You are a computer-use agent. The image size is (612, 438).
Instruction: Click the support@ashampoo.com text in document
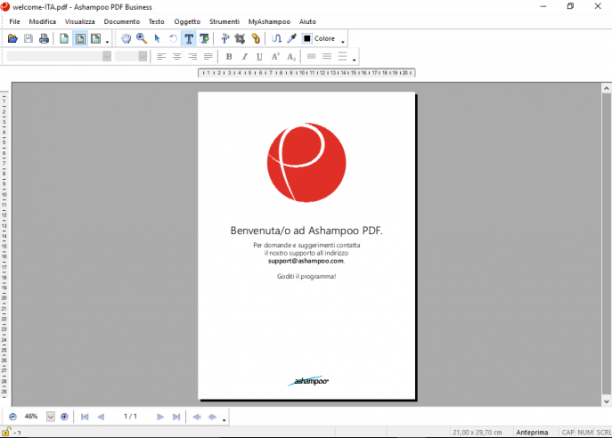(x=306, y=261)
